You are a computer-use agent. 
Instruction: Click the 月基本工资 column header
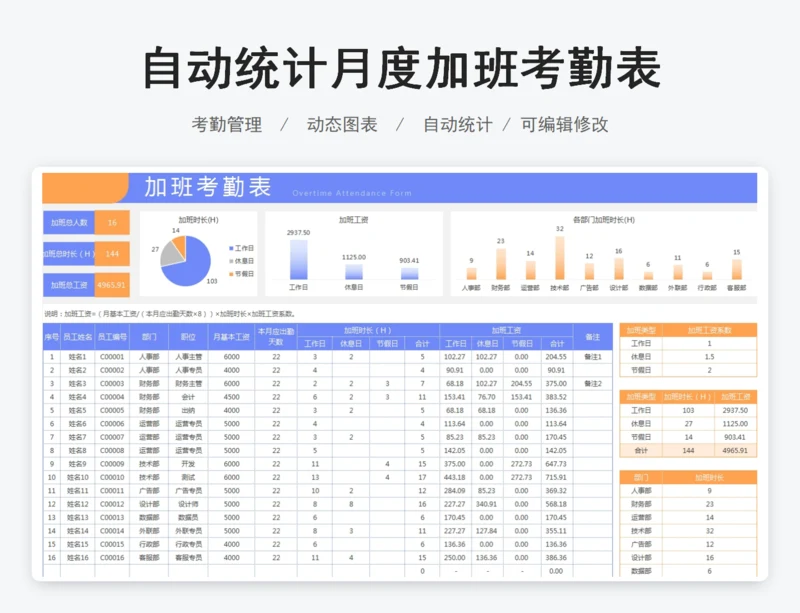pyautogui.click(x=231, y=337)
